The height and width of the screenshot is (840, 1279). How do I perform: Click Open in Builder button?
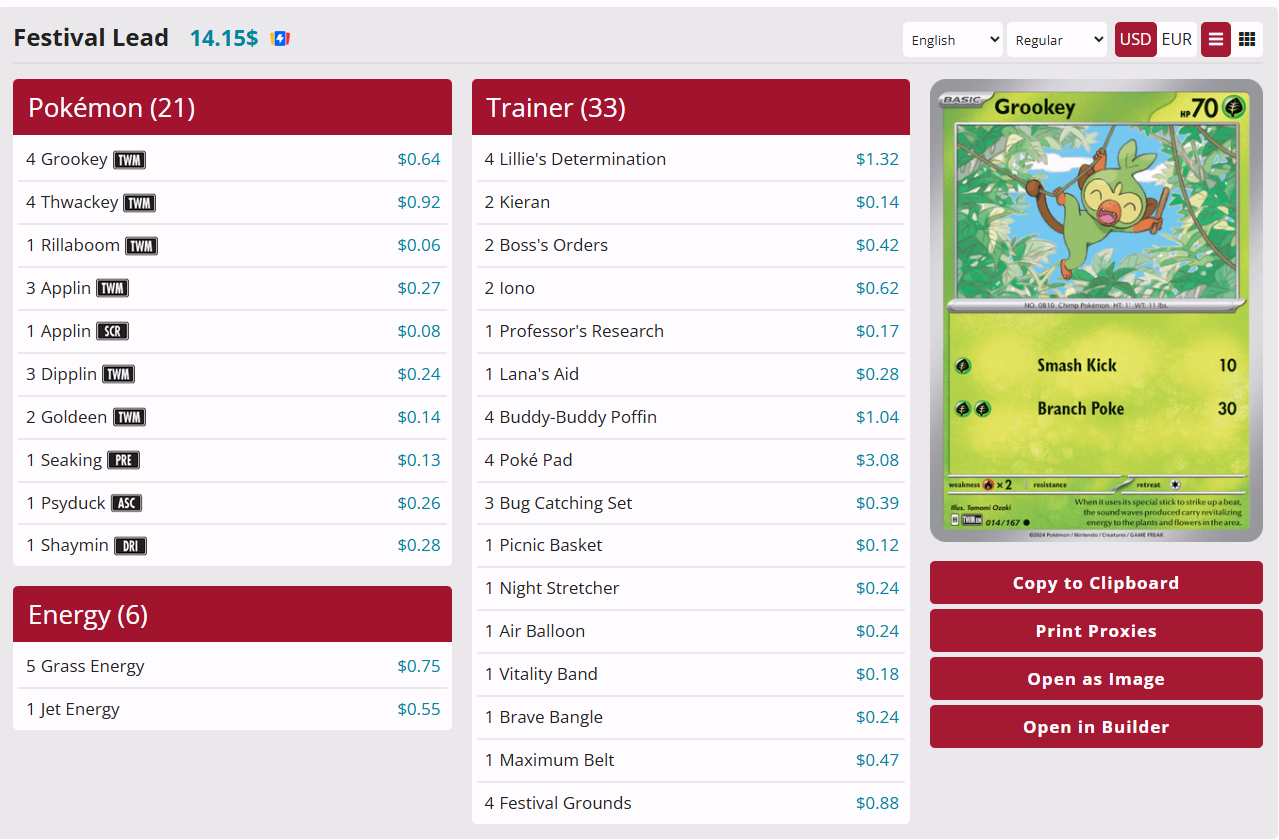pyautogui.click(x=1096, y=727)
